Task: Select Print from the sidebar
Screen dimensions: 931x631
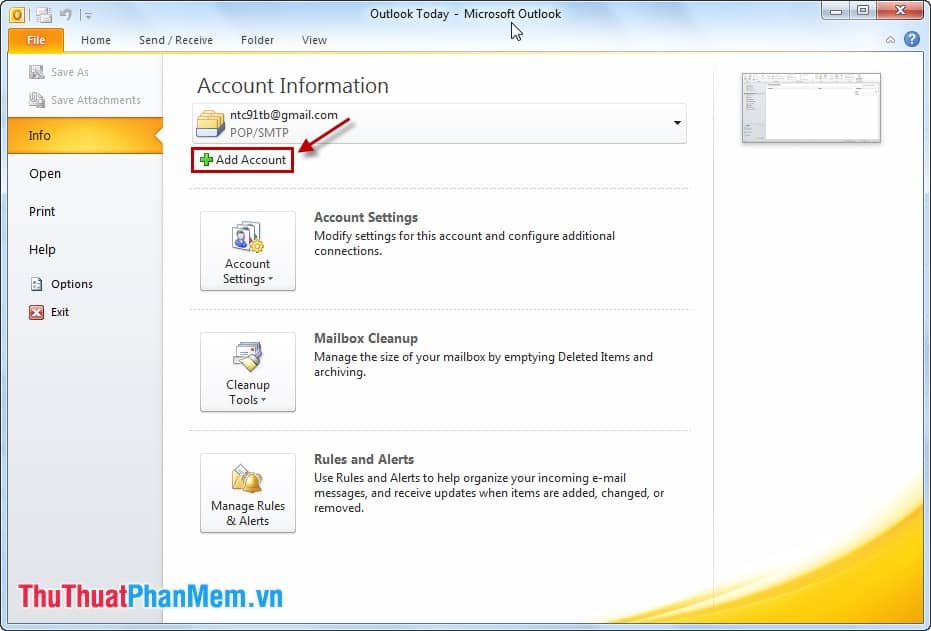Action: 42,211
